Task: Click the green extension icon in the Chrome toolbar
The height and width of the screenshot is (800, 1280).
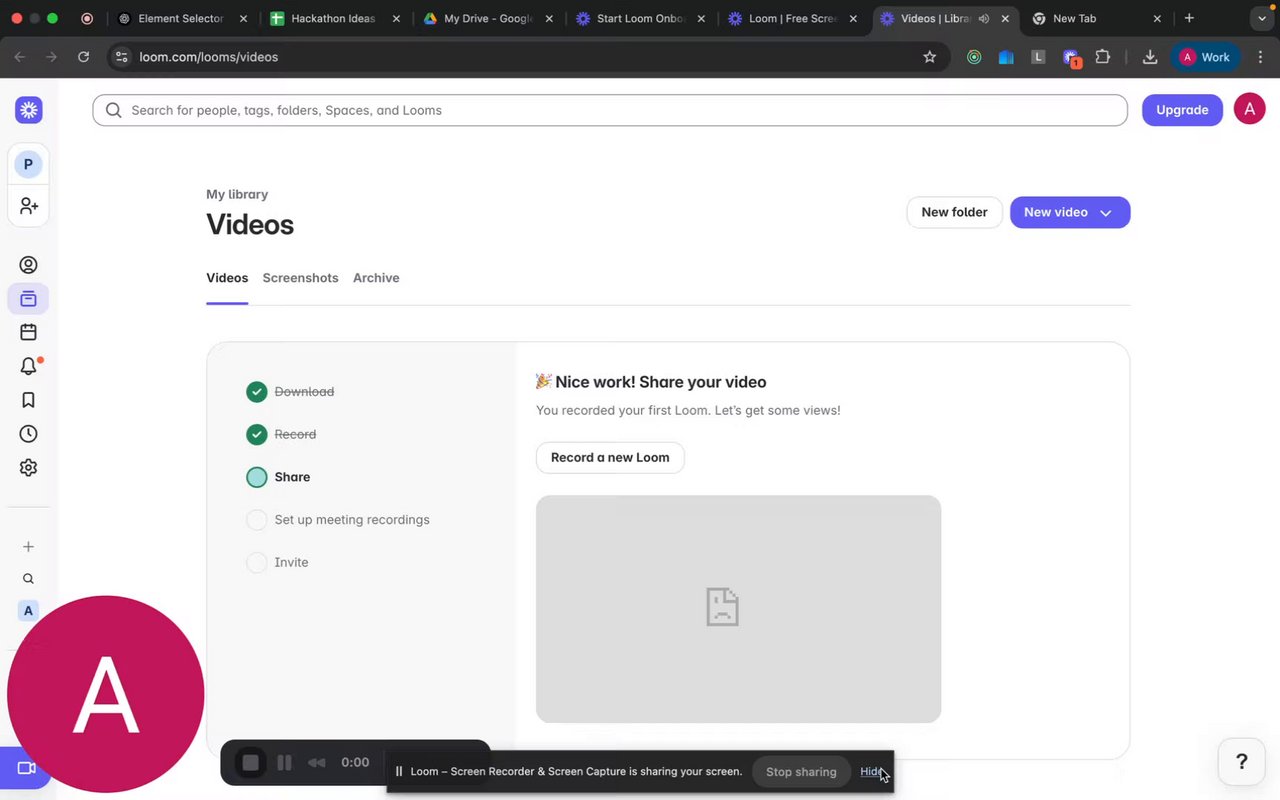Action: tap(974, 57)
